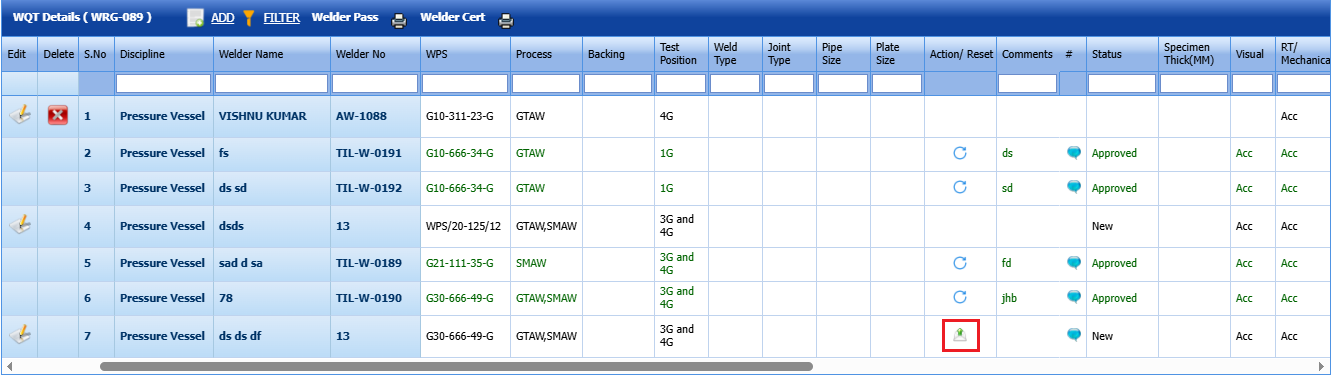Click the Welder Name filter input
1335x378 pixels.
[x=272, y=84]
